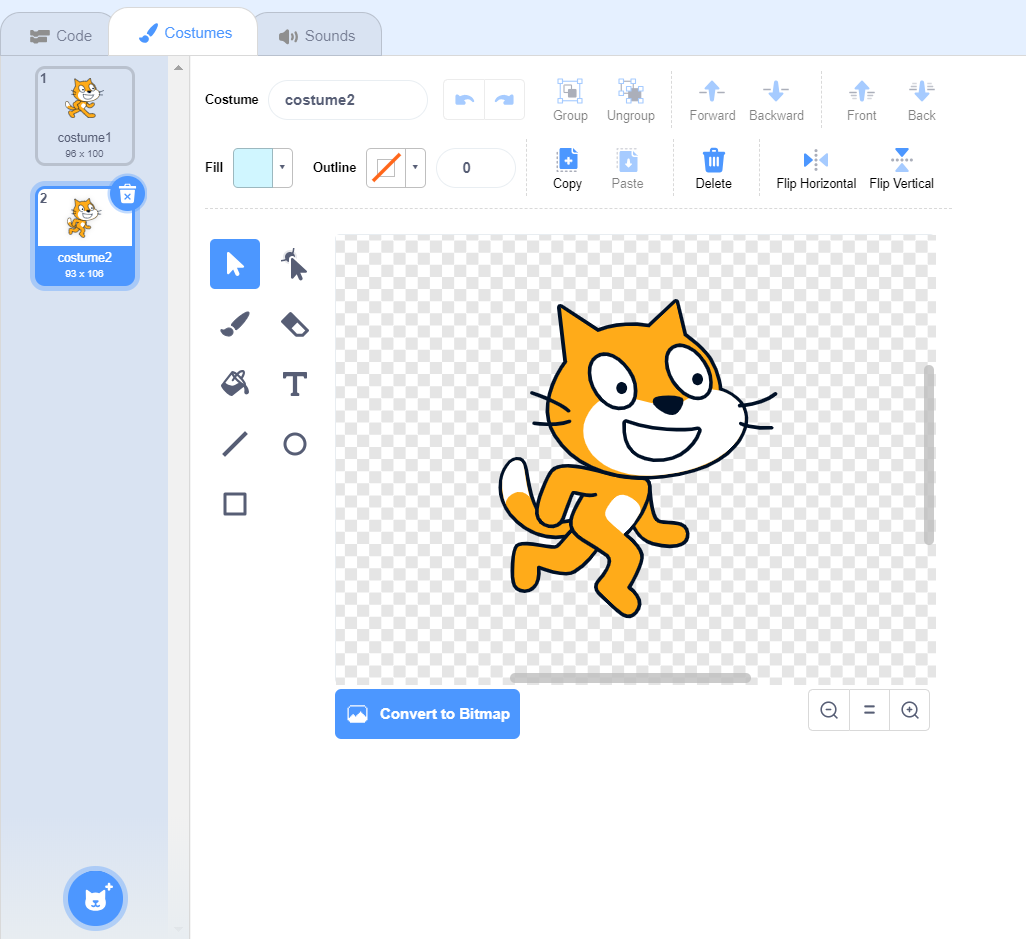Choose the Text tool

coord(294,384)
